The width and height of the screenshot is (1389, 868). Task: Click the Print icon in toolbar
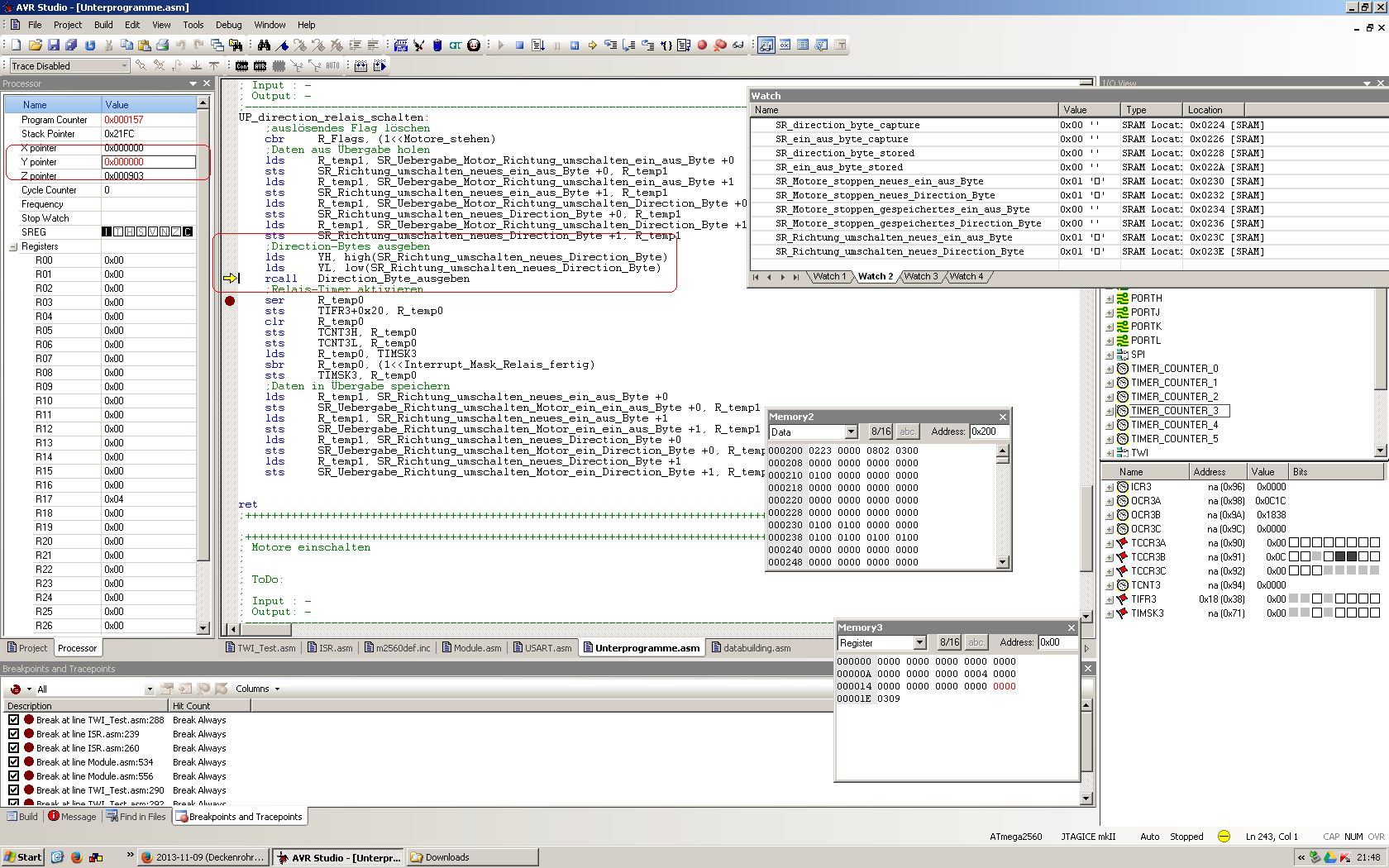[162, 45]
